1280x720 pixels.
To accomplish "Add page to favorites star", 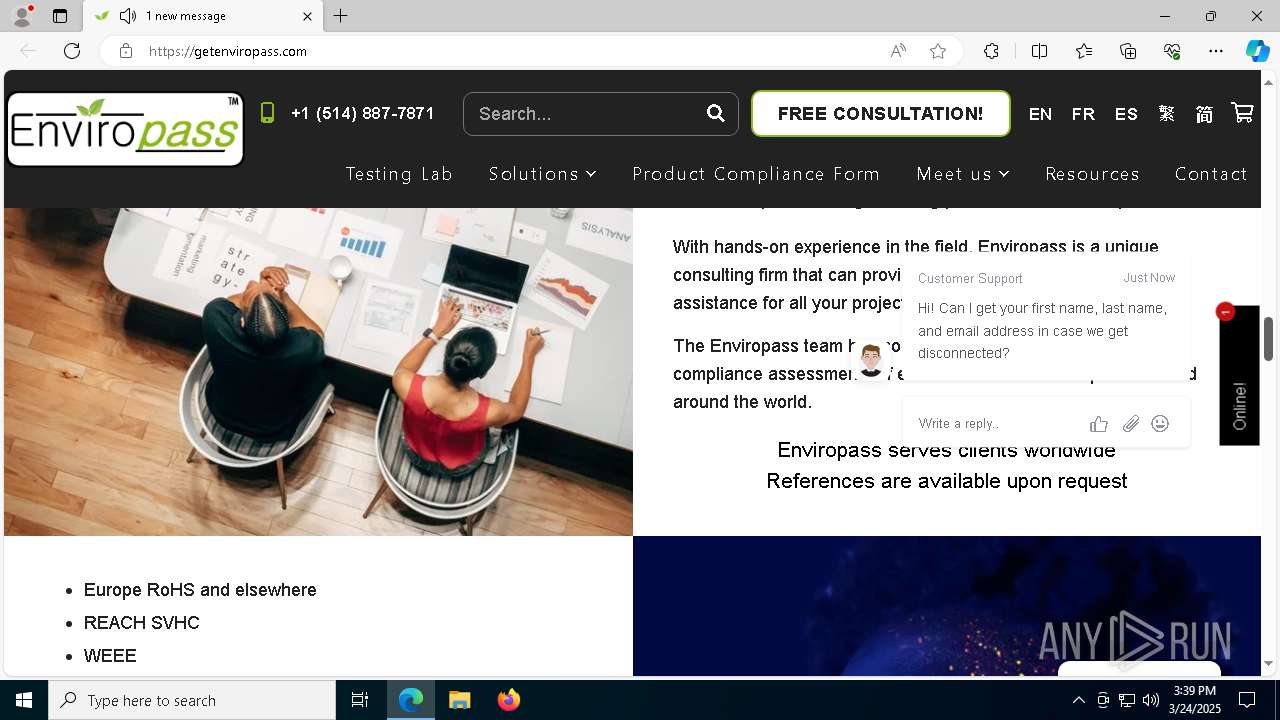I will point(938,51).
